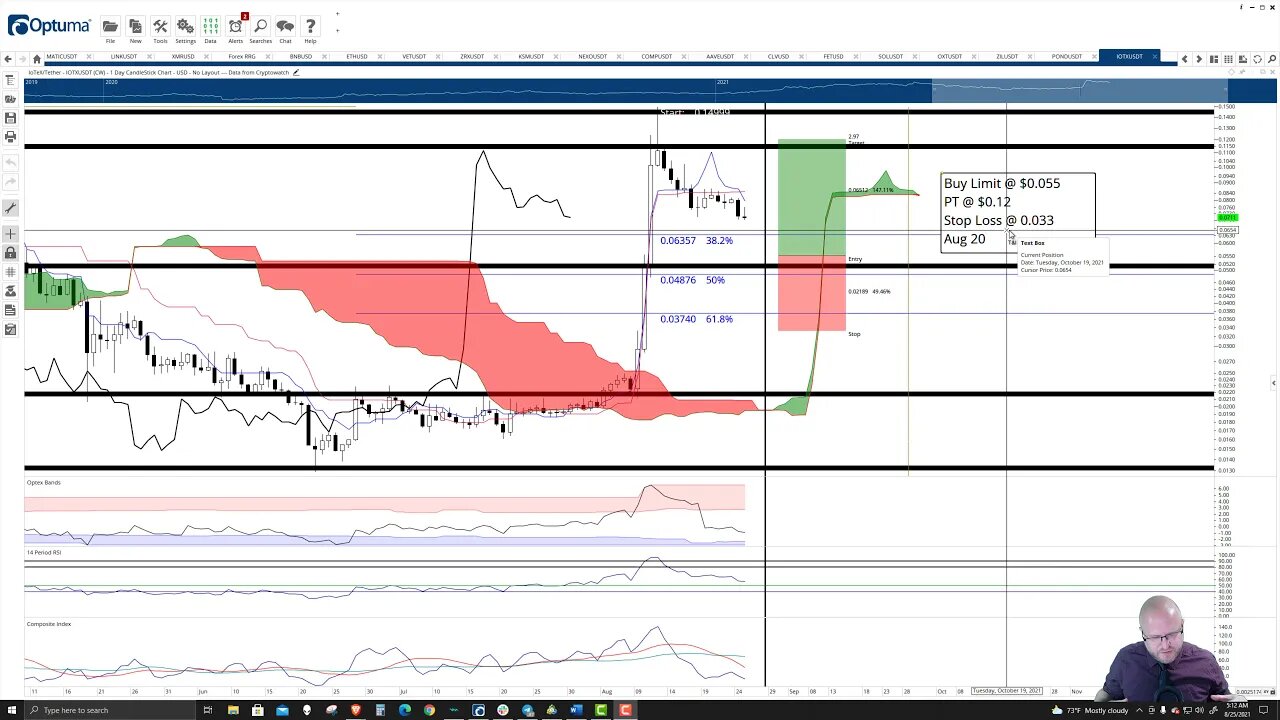Click the date label on the time axis
Viewport: 1280px width, 720px height.
(1006, 691)
